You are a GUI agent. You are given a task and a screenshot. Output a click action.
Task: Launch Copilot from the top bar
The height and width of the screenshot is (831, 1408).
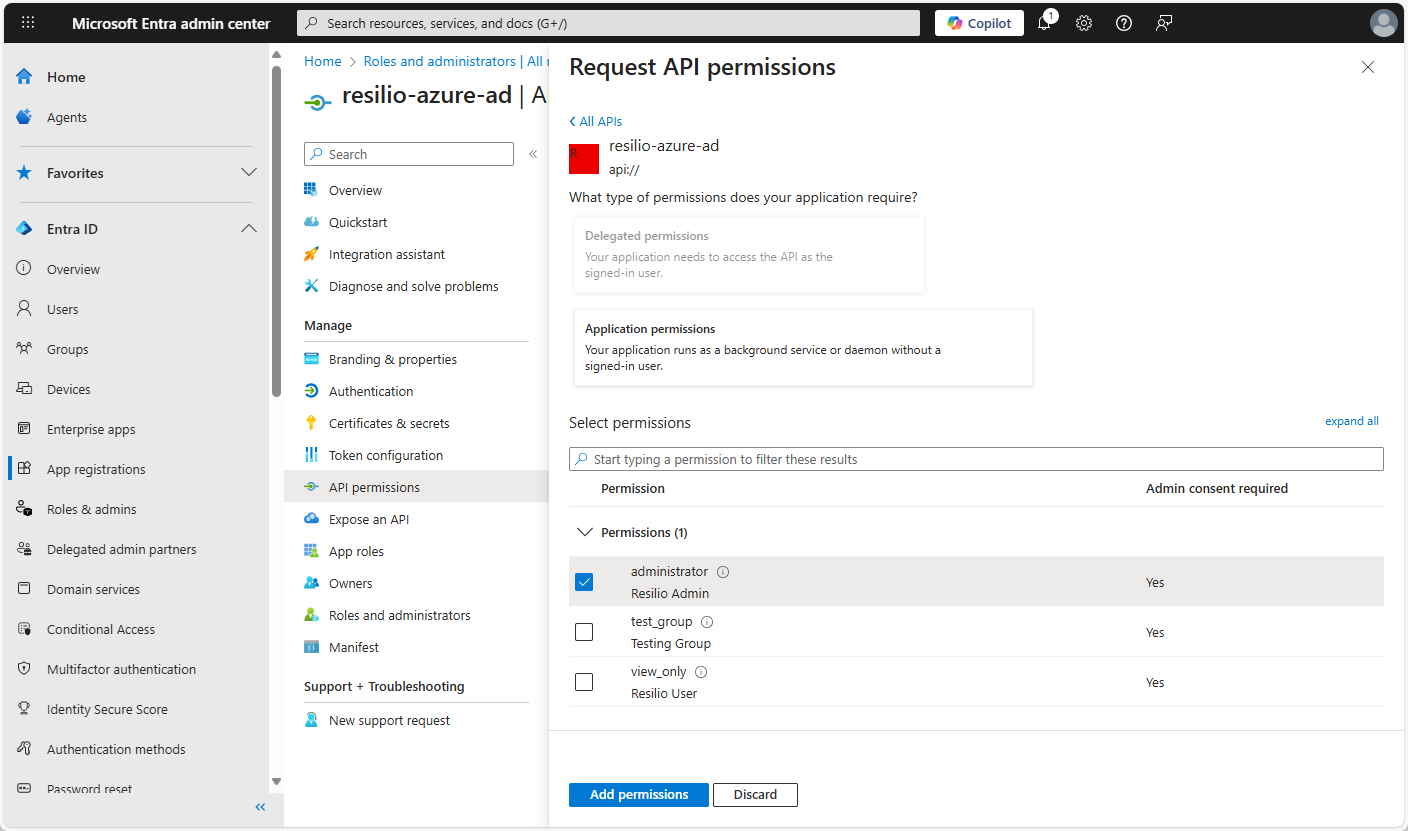click(979, 22)
